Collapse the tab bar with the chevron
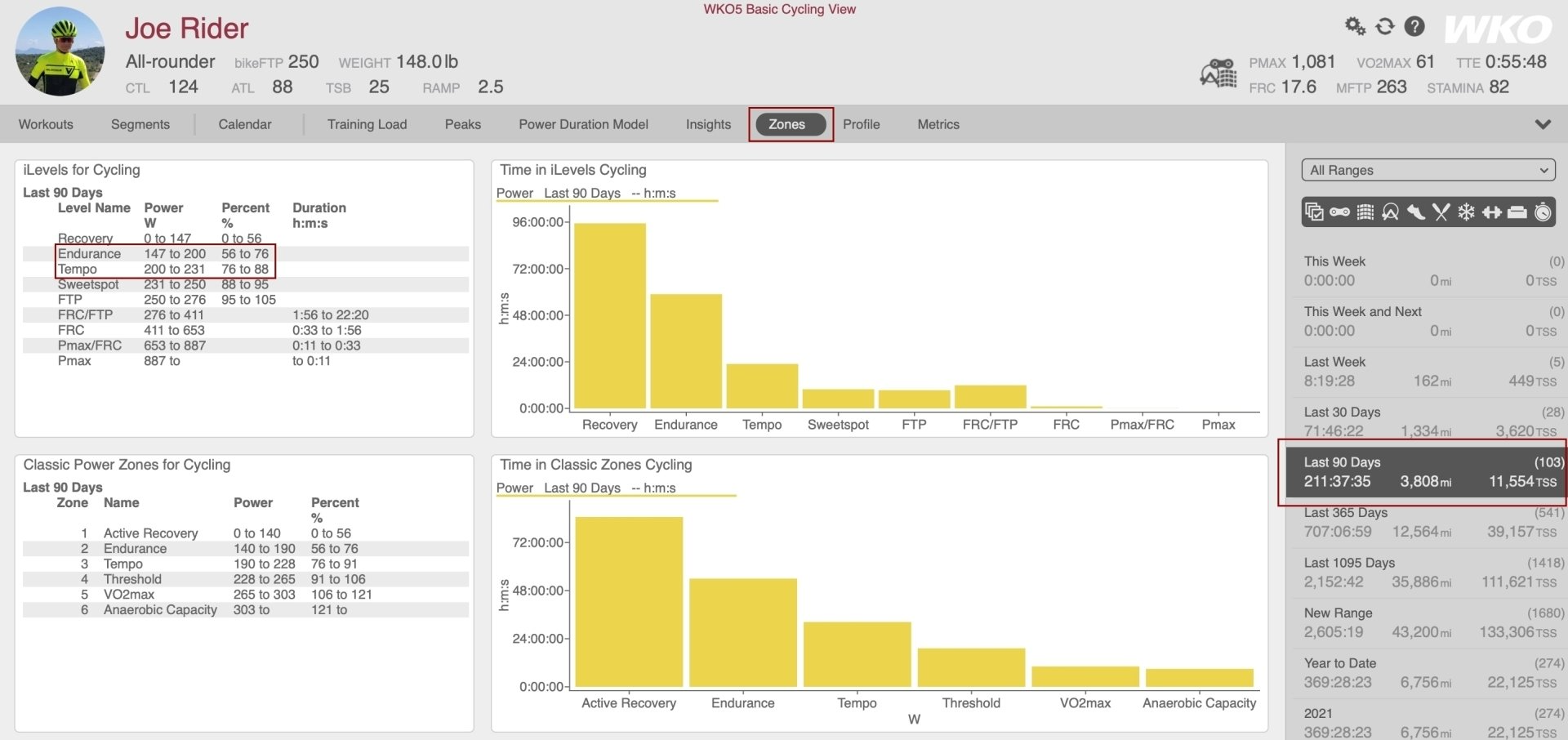 tap(1543, 124)
